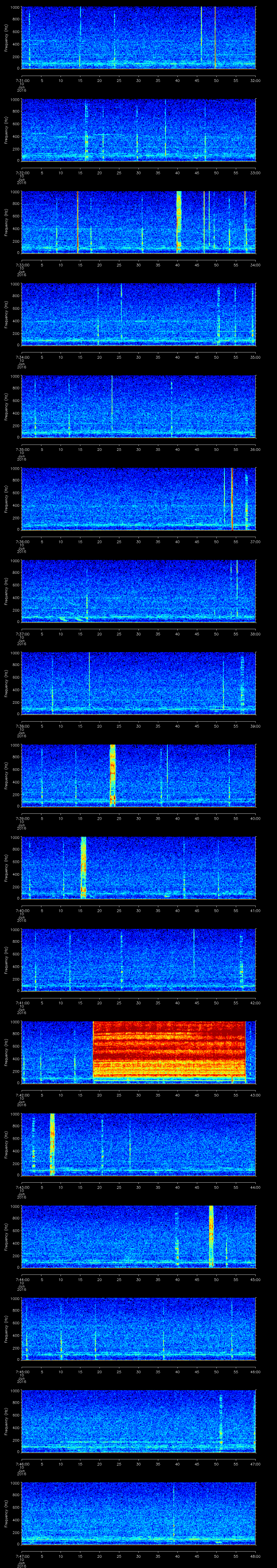Open the spectrogram panel starting at 7:46:00
This screenshot has height=1568, width=277.
138,1421
